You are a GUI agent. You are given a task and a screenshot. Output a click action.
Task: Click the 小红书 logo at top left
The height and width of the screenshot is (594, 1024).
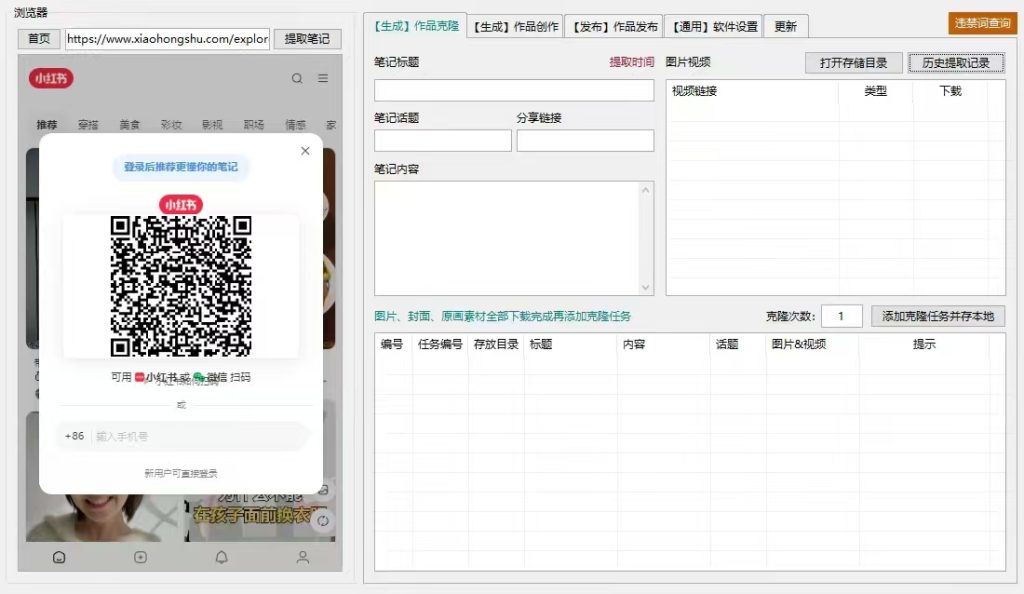click(50, 79)
